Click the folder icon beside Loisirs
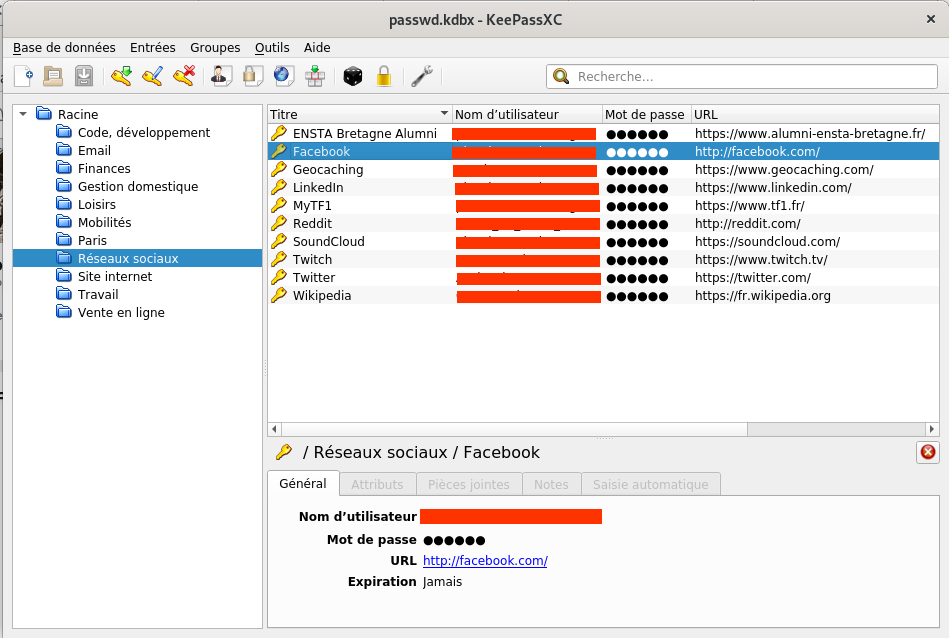949x638 pixels. [x=64, y=203]
